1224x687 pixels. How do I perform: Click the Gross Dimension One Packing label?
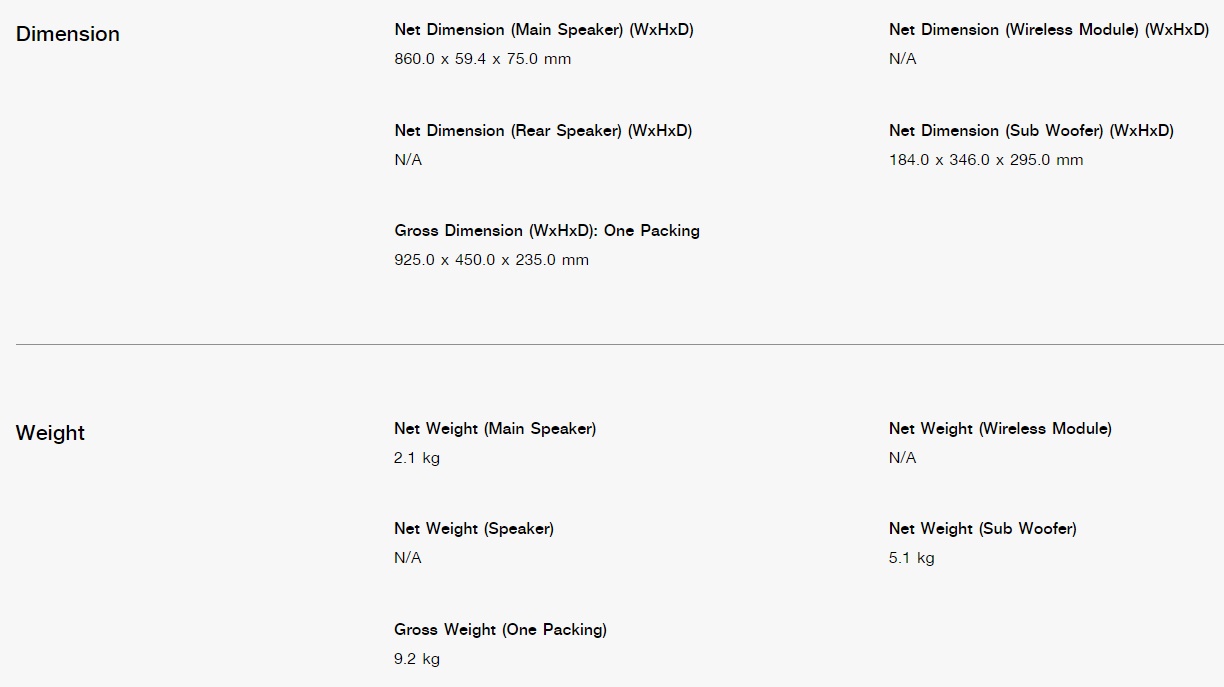point(547,231)
